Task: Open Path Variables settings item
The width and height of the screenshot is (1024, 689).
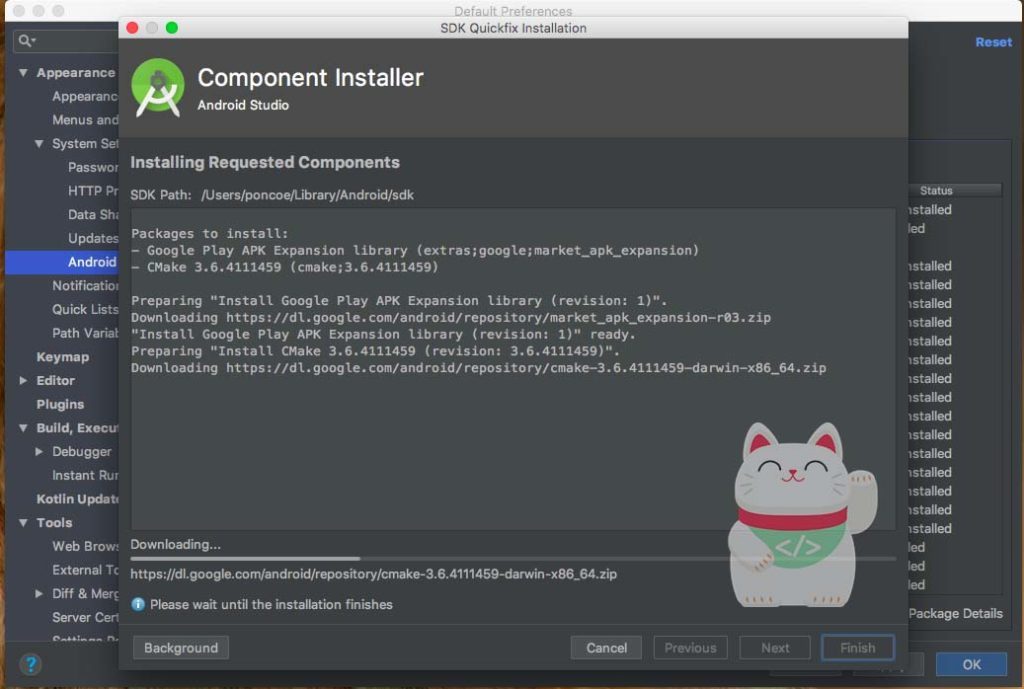Action: tap(86, 333)
